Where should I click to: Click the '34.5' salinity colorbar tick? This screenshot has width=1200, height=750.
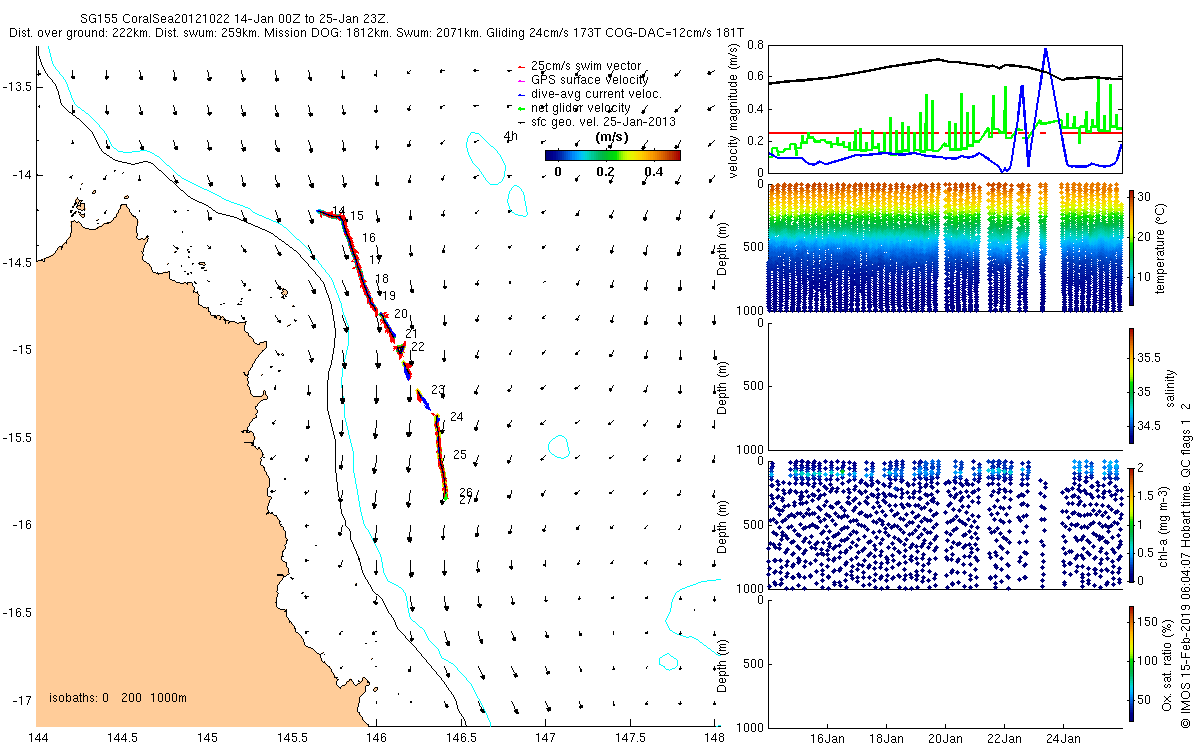pyautogui.click(x=1148, y=426)
